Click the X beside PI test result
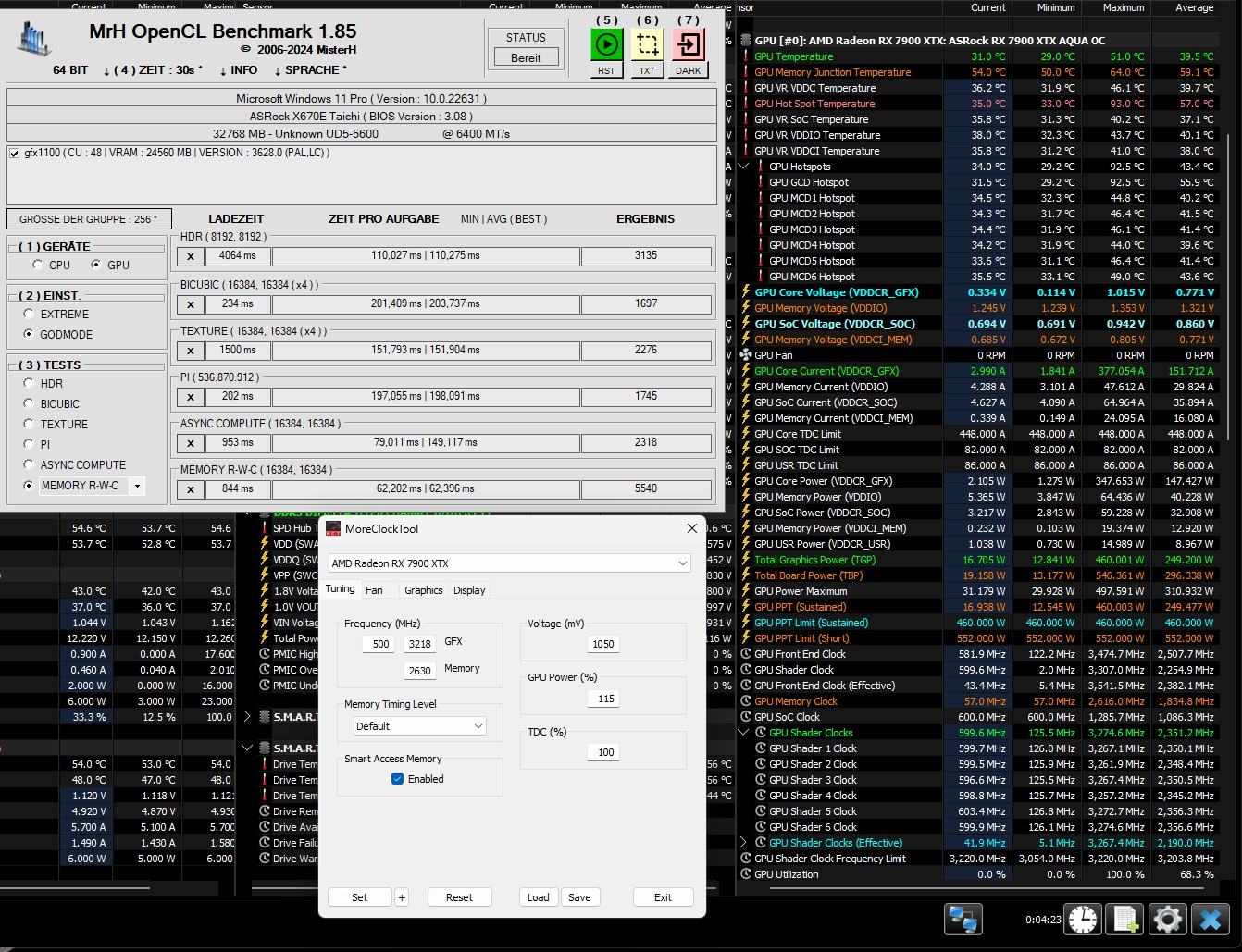Image resolution: width=1242 pixels, height=952 pixels. (x=191, y=397)
